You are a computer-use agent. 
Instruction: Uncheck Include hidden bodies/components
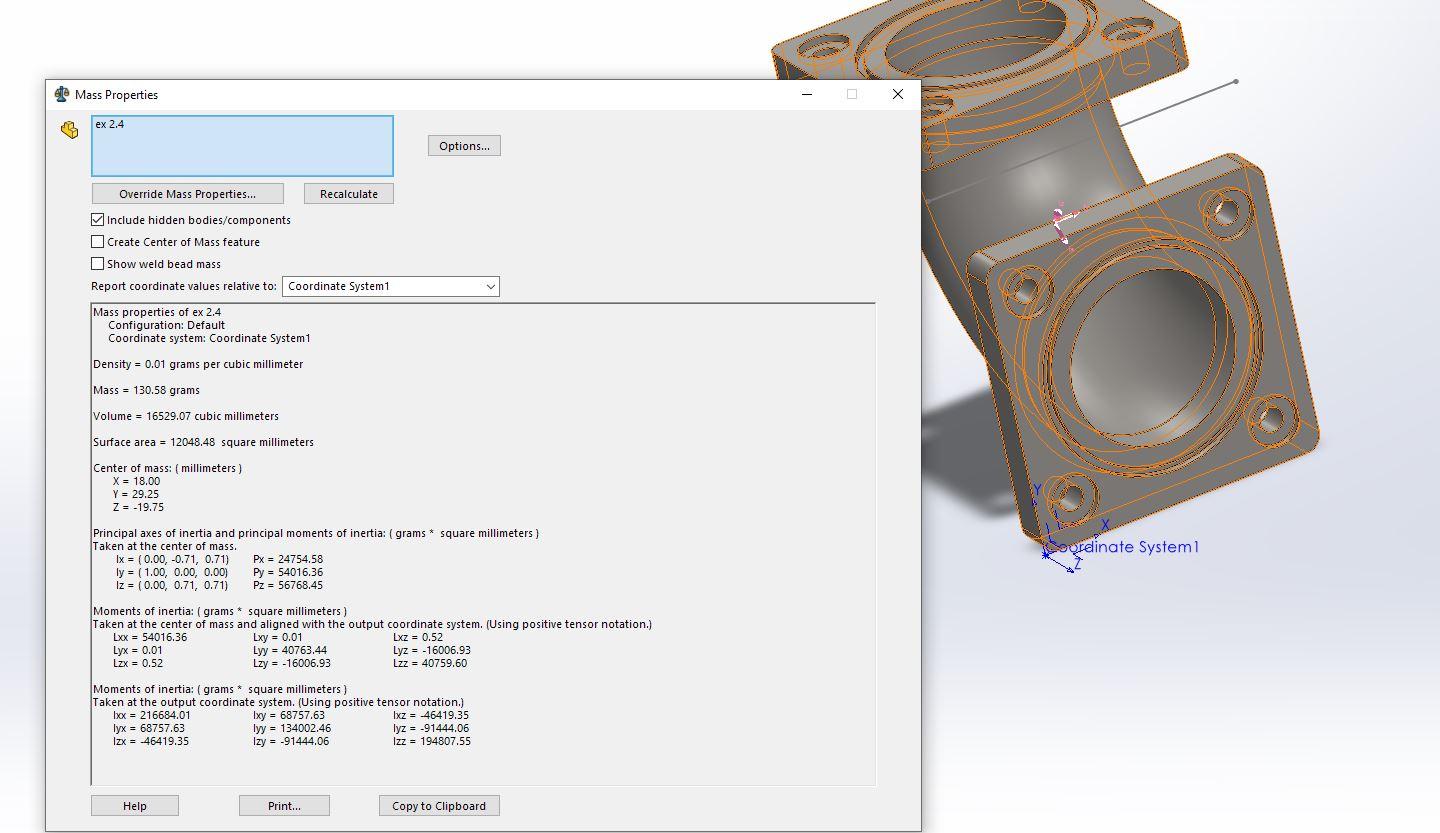(x=97, y=220)
